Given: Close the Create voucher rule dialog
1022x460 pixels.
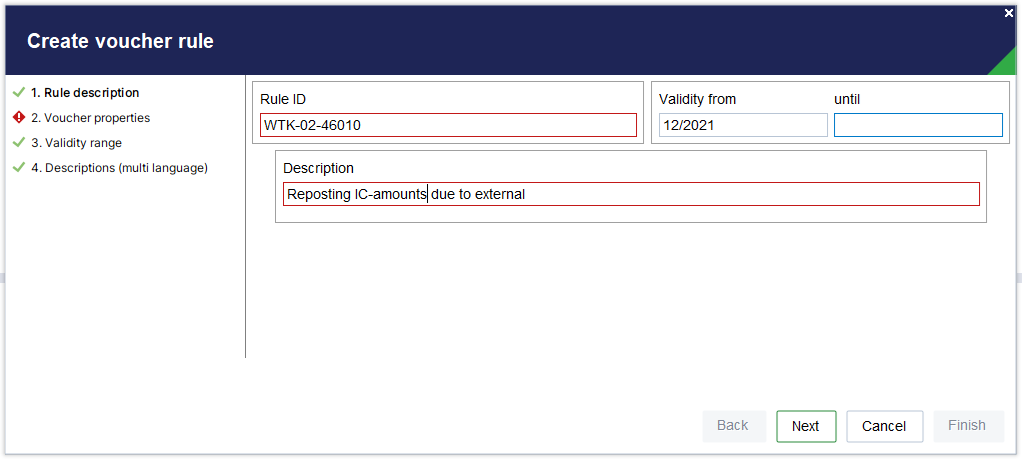Looking at the screenshot, I should coord(1009,13).
